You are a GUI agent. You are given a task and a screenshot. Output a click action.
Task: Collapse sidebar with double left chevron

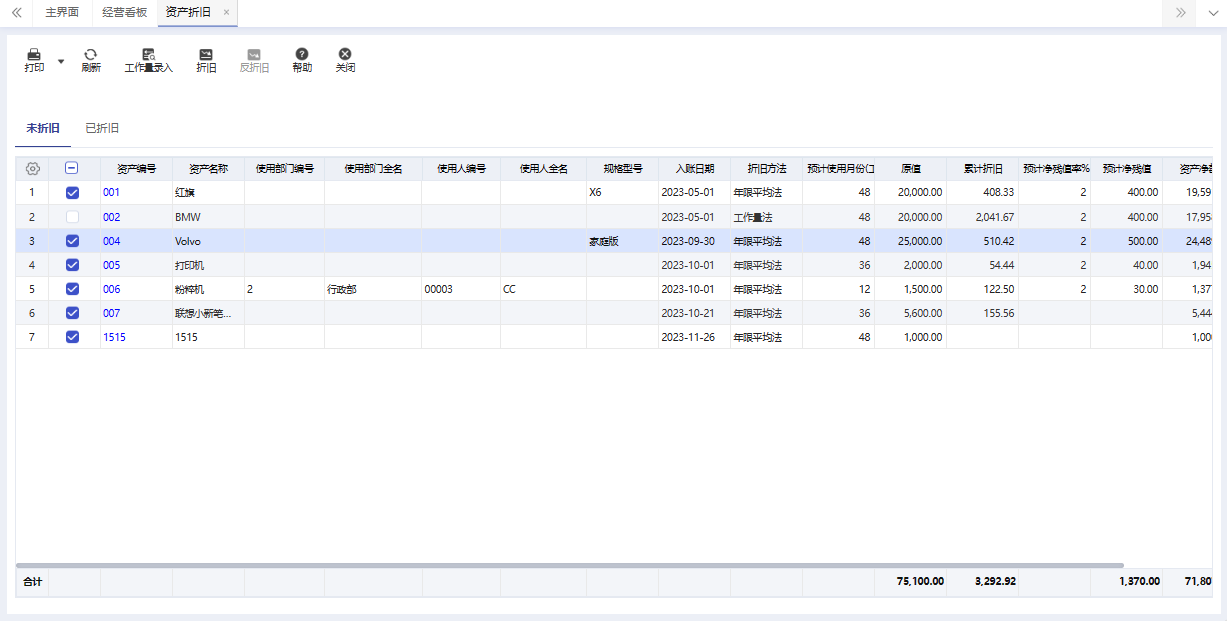tap(16, 13)
